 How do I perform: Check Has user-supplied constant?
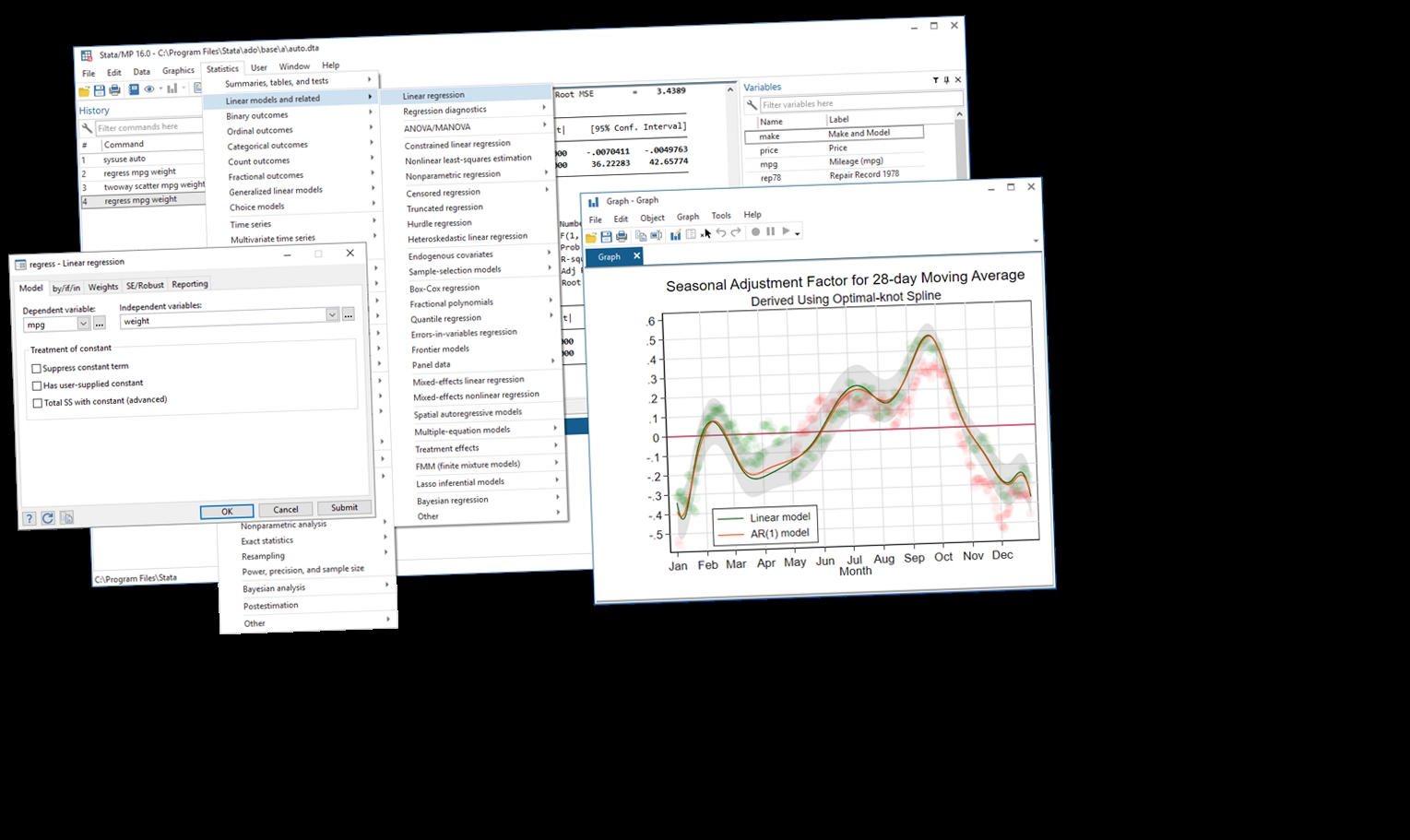coord(37,386)
